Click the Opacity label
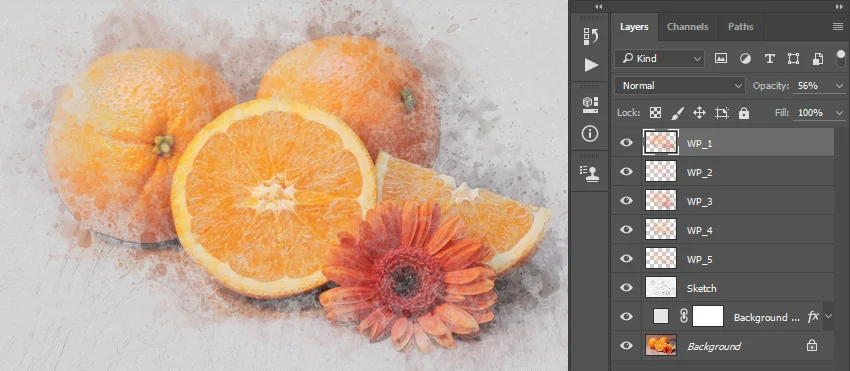The height and width of the screenshot is (371, 850). 770,86
